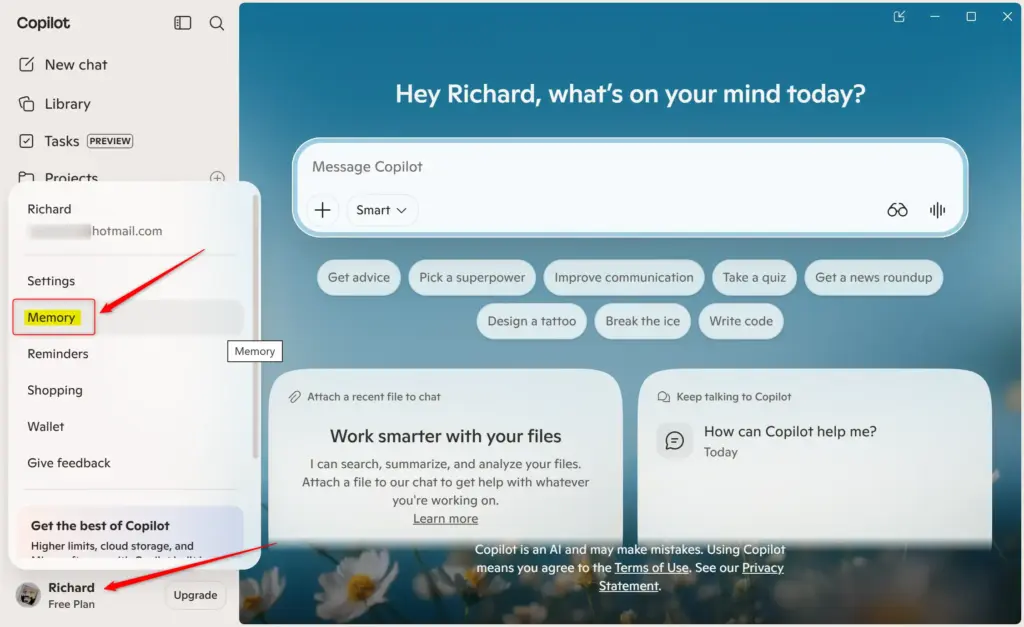Image resolution: width=1024 pixels, height=627 pixels.
Task: Click the Work smarter with your files heading
Action: click(x=445, y=436)
